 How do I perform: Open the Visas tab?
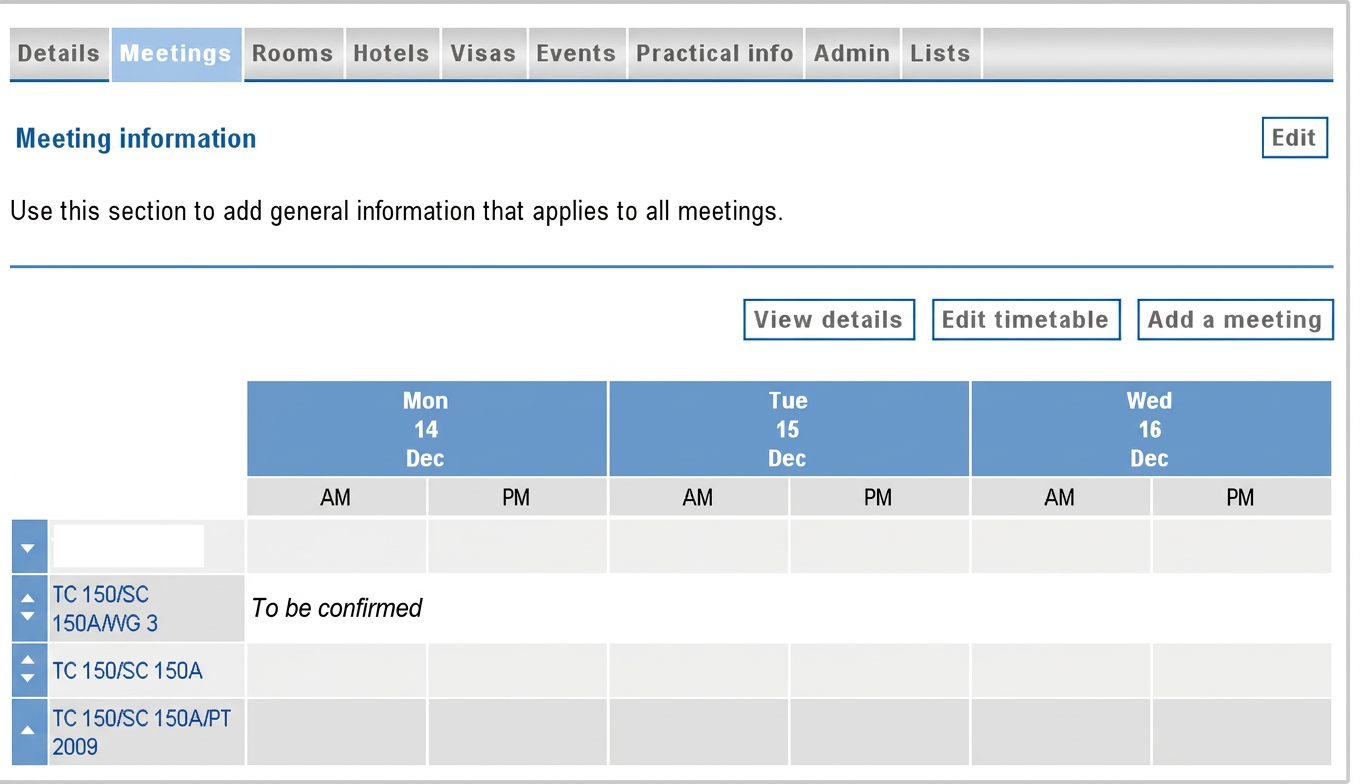coord(483,54)
